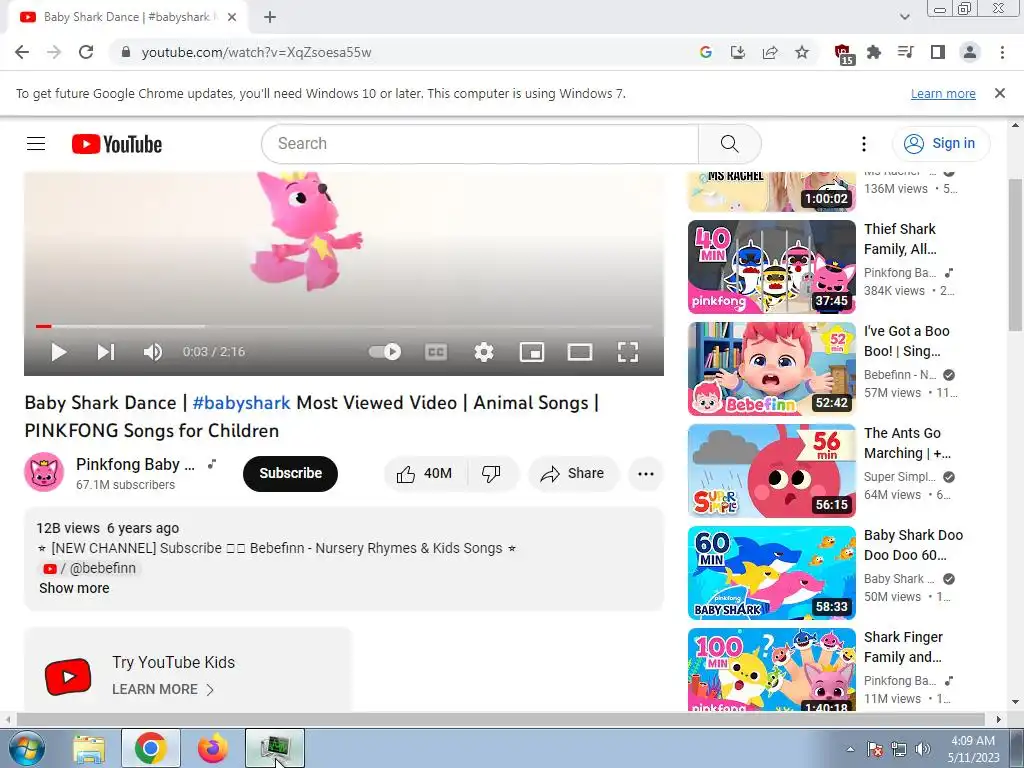Seek on the video progress bar

tap(344, 326)
